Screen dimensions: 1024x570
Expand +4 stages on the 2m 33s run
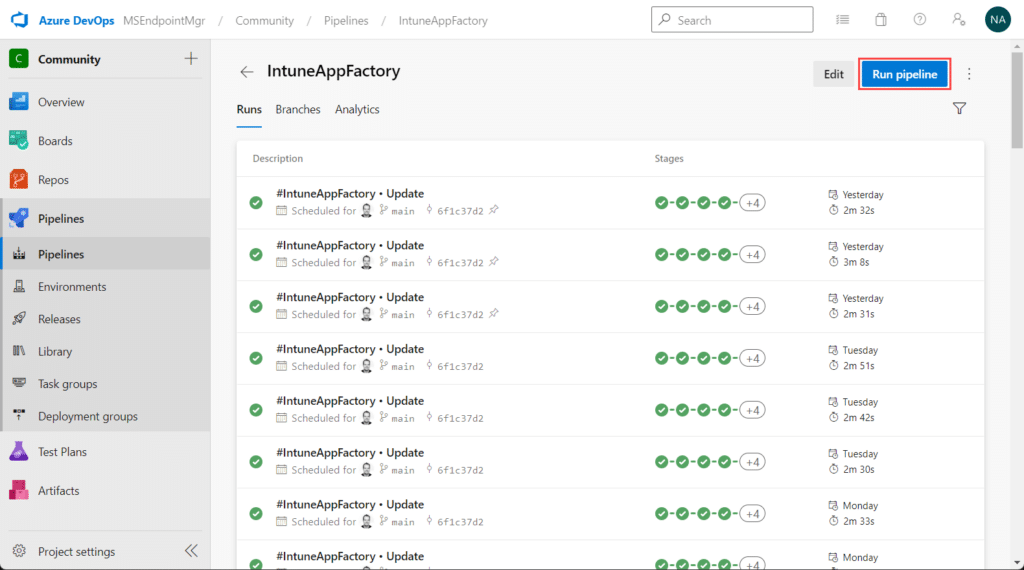752,514
